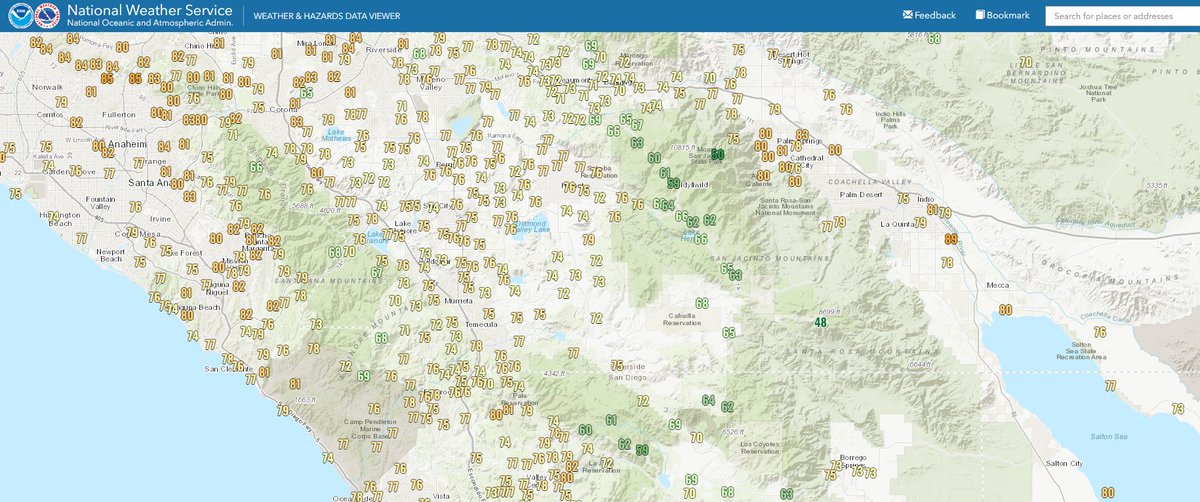The width and height of the screenshot is (1200, 502).
Task: Click the Salton City label
Action: pos(1062,464)
